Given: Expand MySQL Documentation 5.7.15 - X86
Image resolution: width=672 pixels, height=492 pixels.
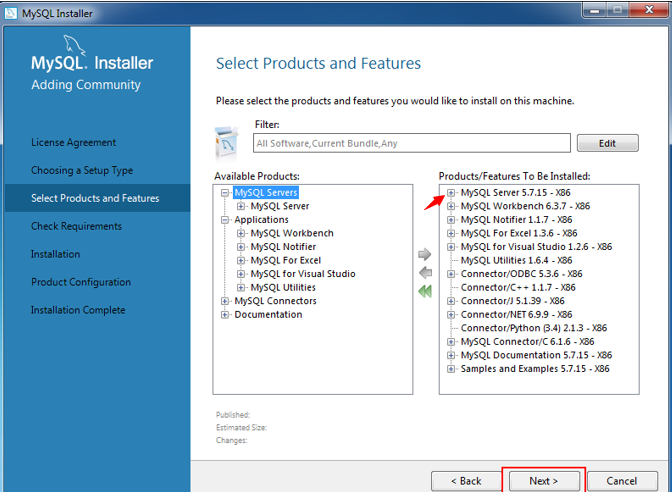Looking at the screenshot, I should tap(450, 355).
